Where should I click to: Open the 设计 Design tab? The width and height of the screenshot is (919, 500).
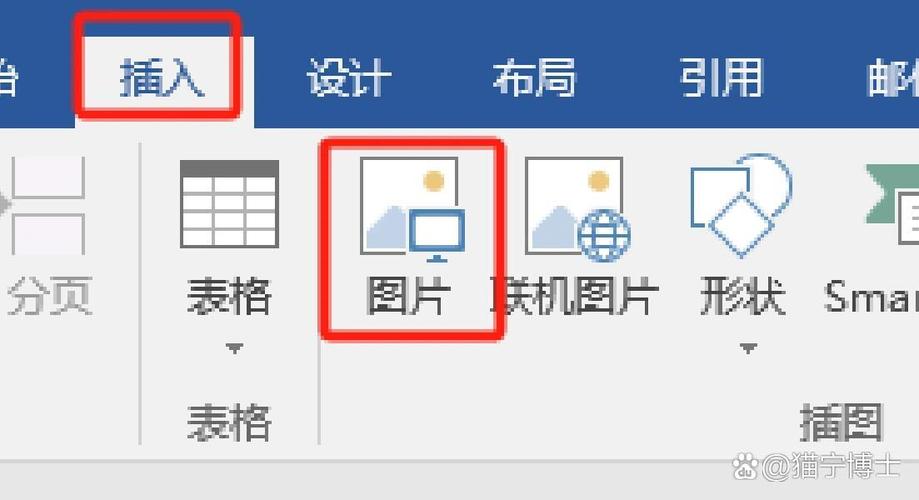349,77
